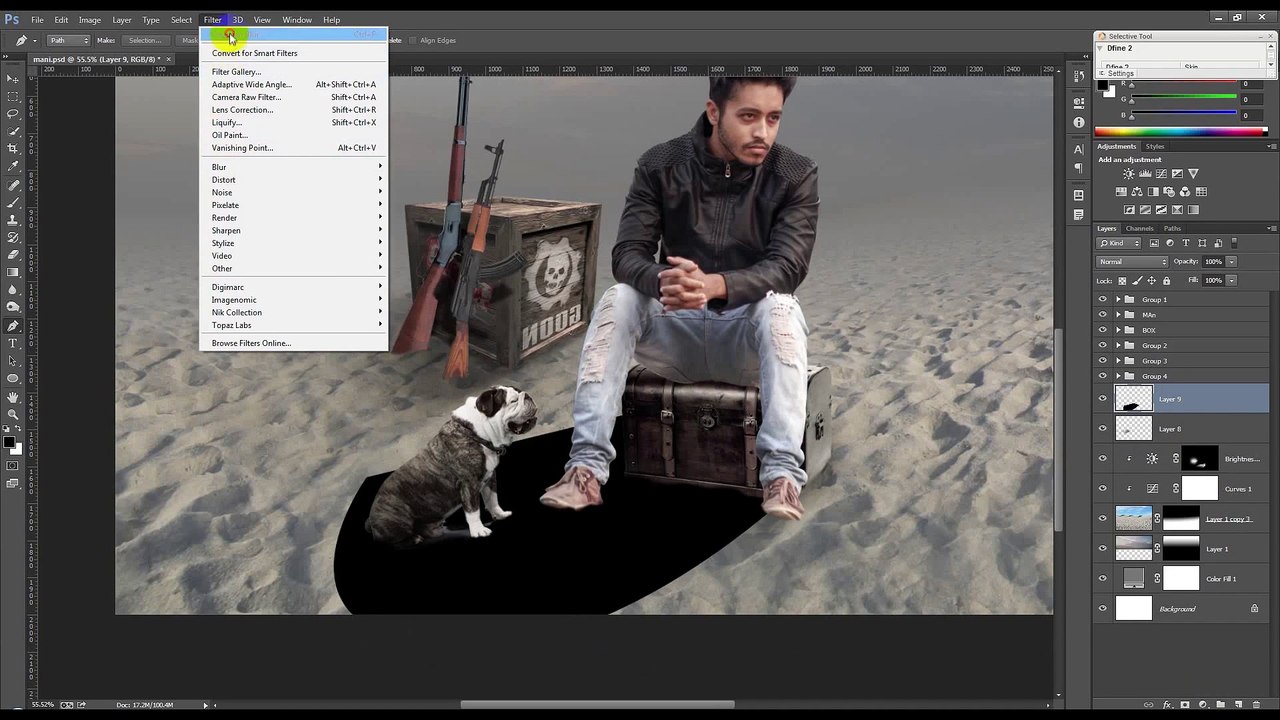
Task: Delete layer using the trash icon
Action: (1256, 705)
